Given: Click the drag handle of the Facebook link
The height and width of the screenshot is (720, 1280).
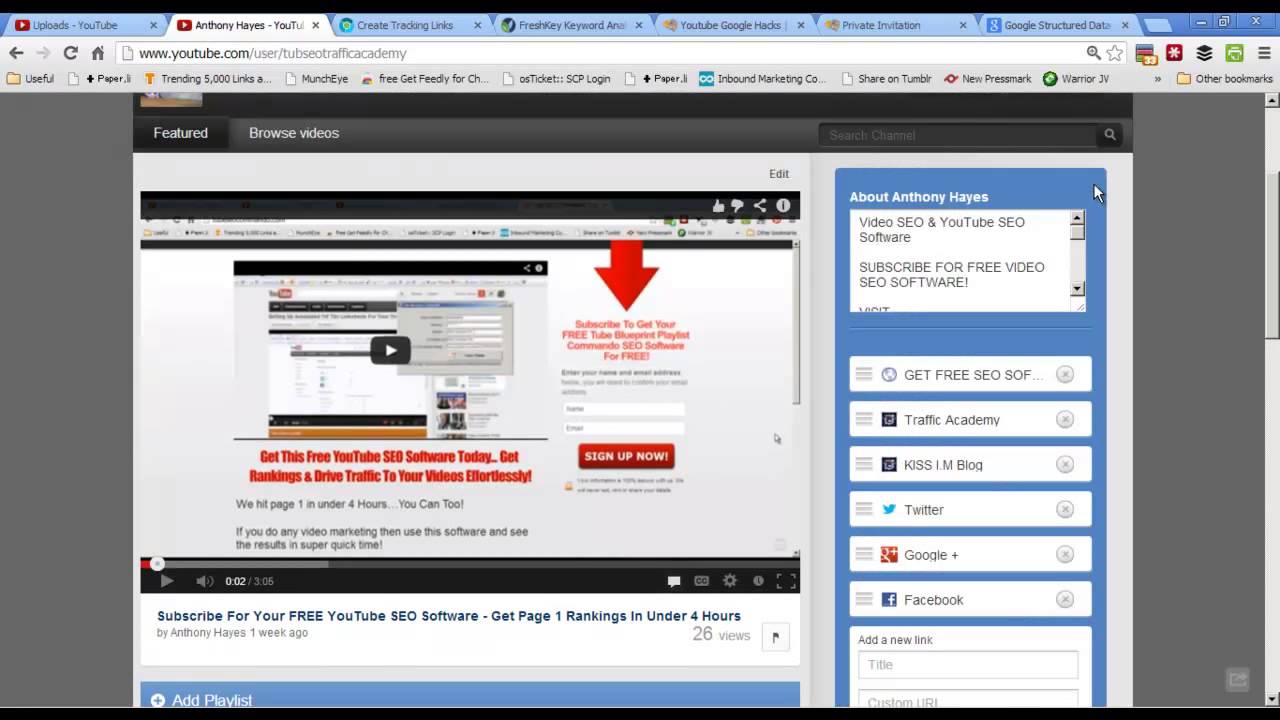Looking at the screenshot, I should click(864, 599).
